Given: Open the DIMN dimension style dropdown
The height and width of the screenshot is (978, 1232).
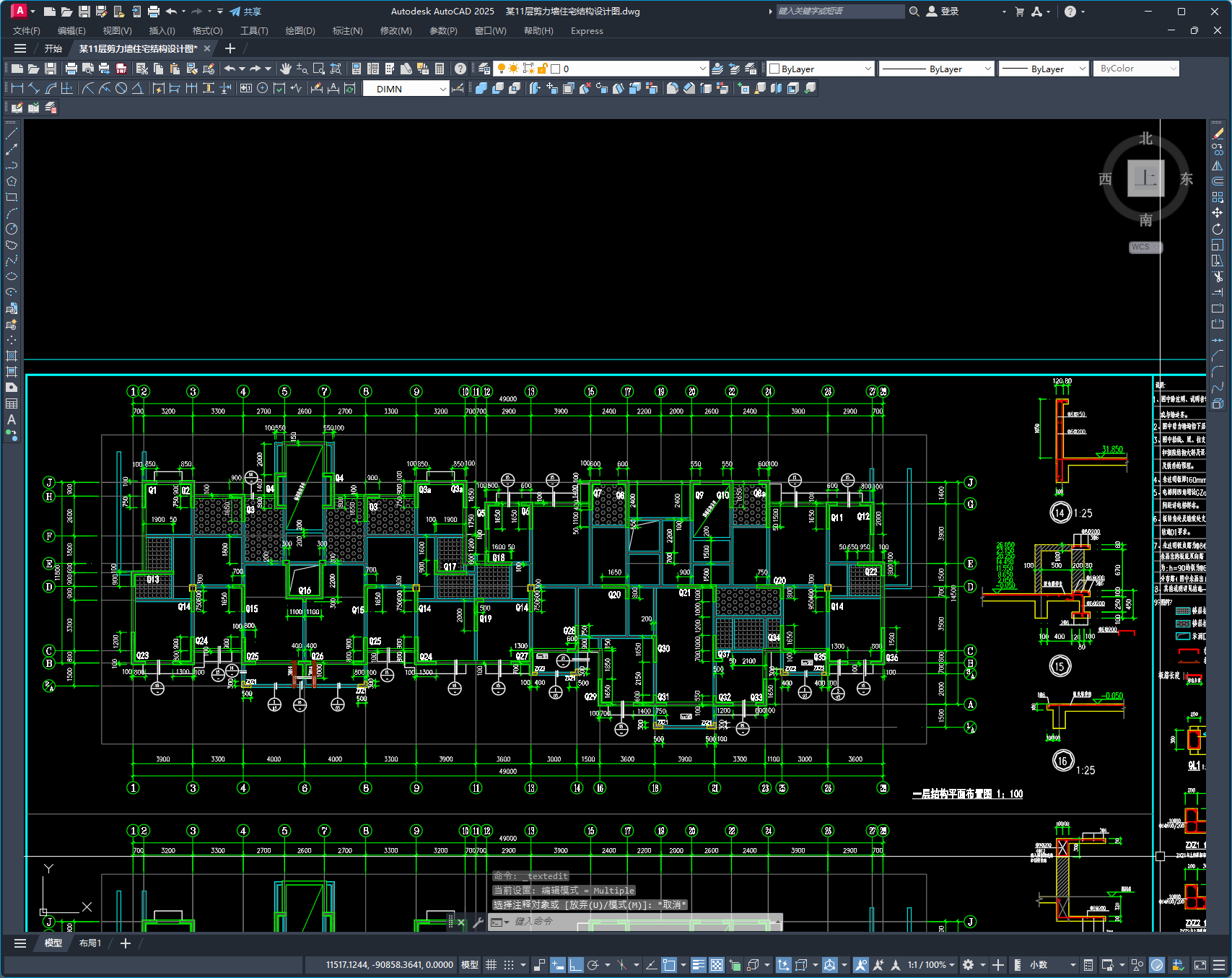Looking at the screenshot, I should tap(443, 89).
